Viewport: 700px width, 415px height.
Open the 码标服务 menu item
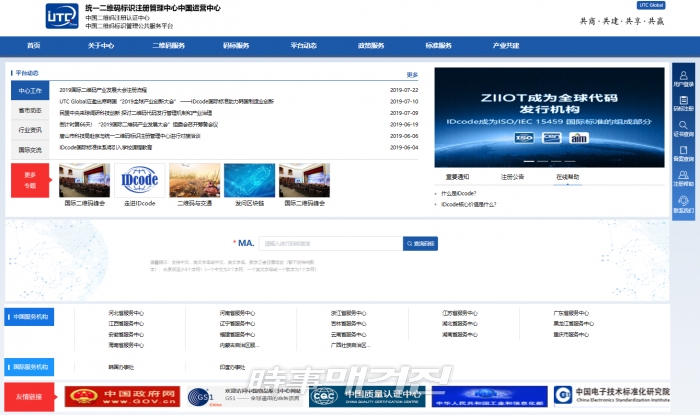coord(236,46)
